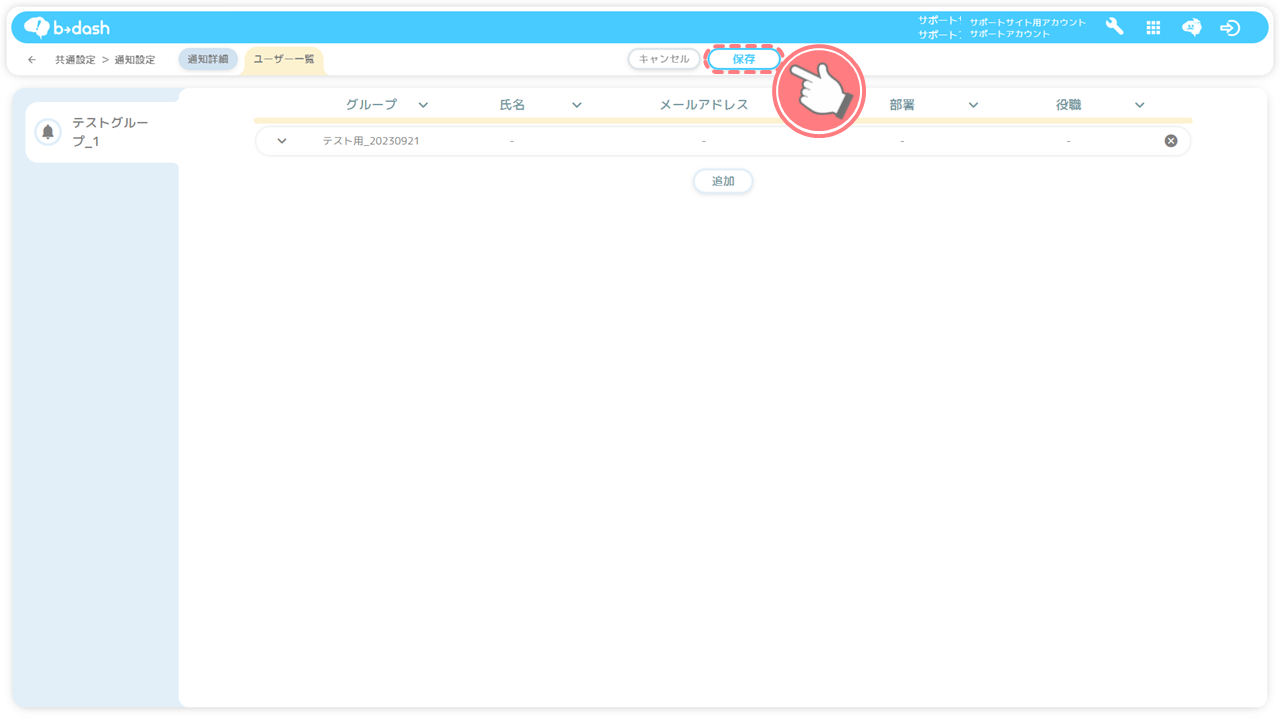Screen dimensions: 1280x720
Task: Open the 通知設定 breadcrumb link
Action: (x=135, y=60)
